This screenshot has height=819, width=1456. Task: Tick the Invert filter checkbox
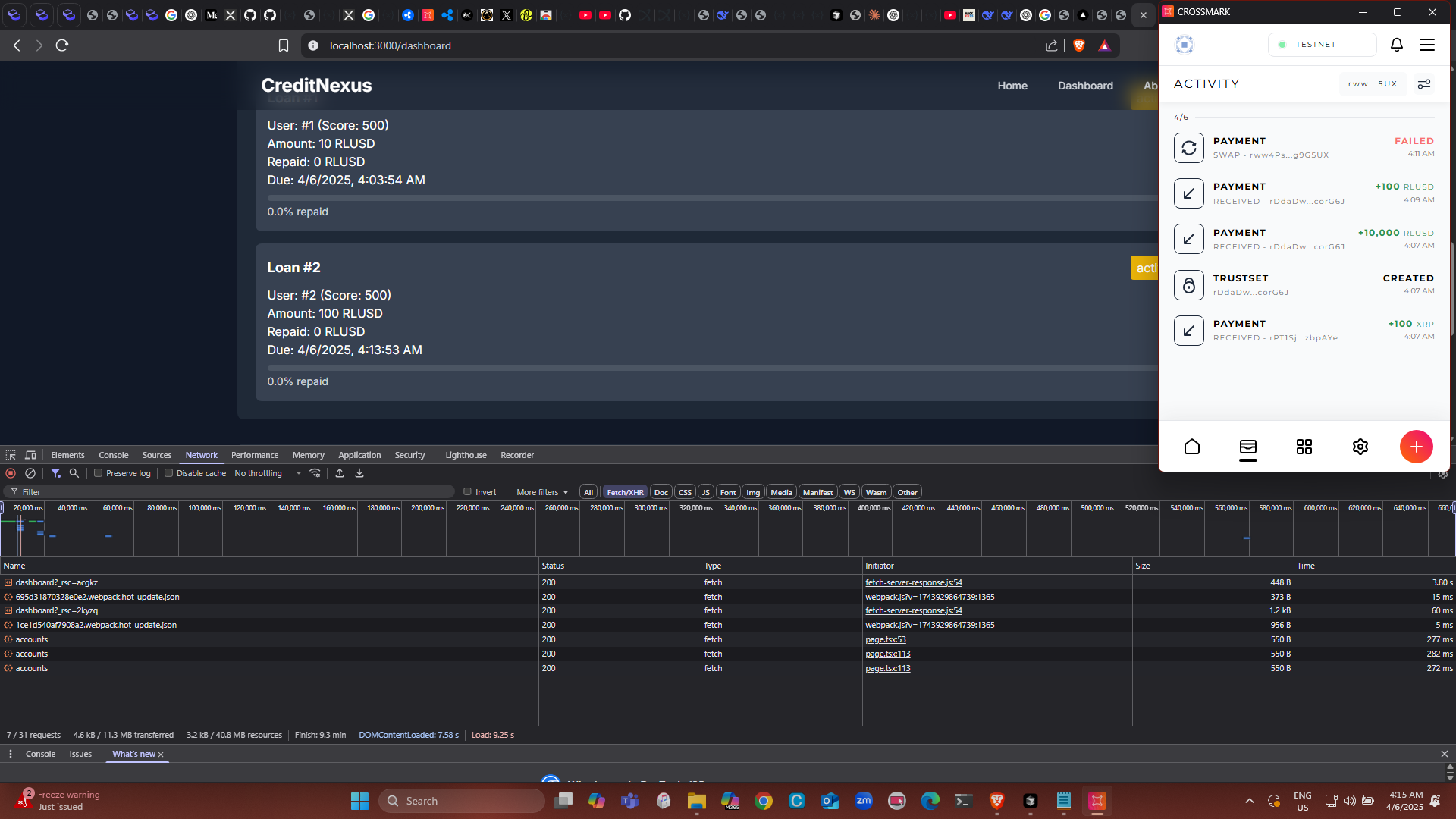tap(468, 492)
